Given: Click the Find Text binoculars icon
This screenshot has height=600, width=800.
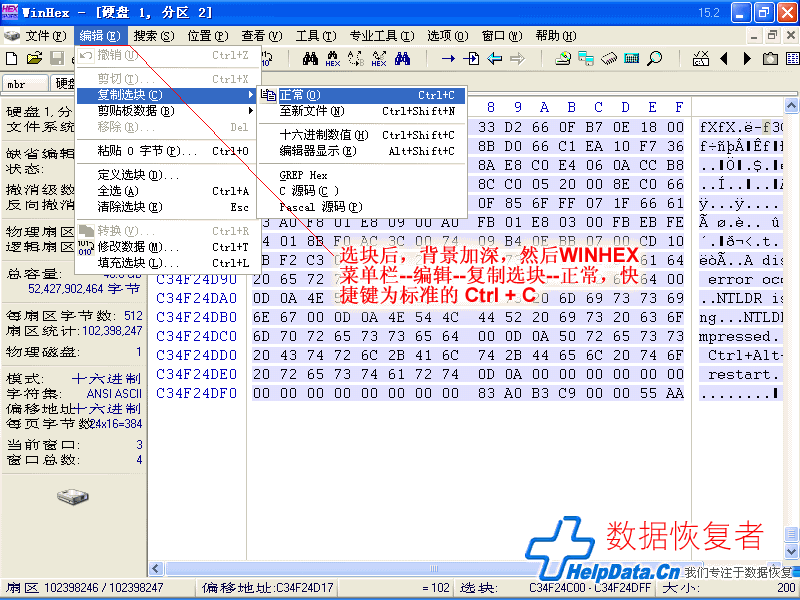Looking at the screenshot, I should pyautogui.click(x=310, y=59).
